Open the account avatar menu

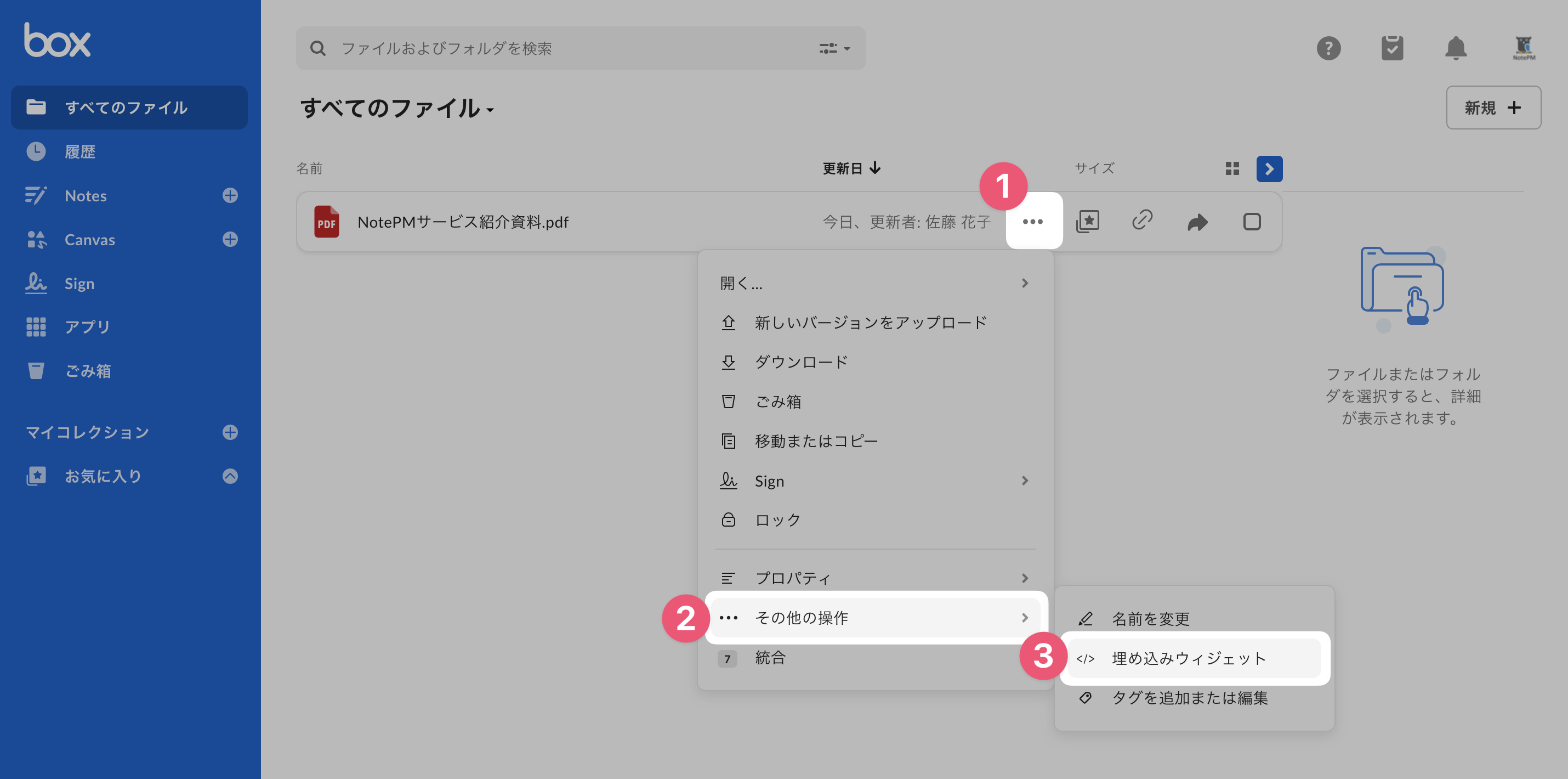(x=1524, y=48)
